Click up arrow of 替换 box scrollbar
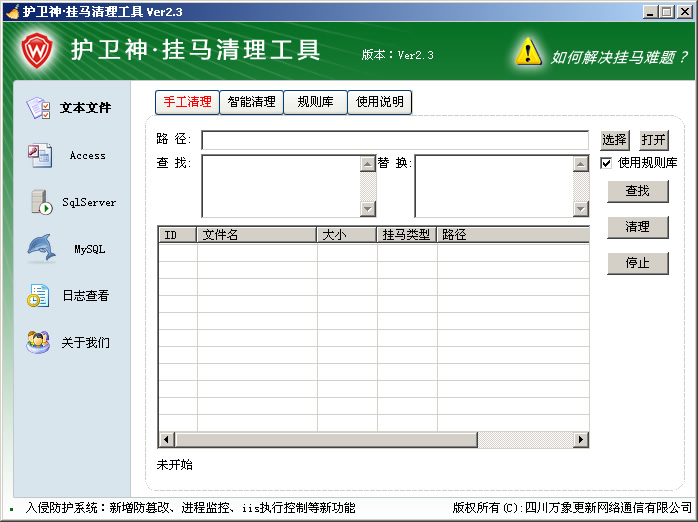698x522 pixels. click(580, 164)
